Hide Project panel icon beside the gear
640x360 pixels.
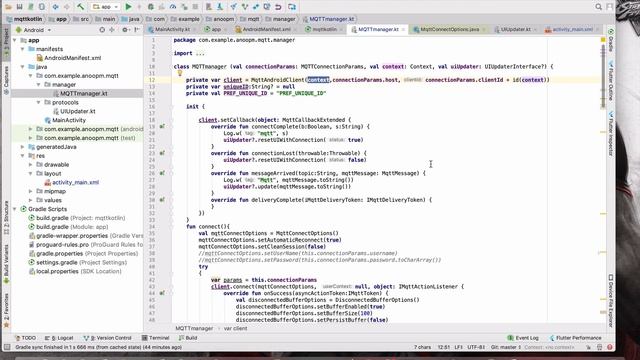(136, 30)
